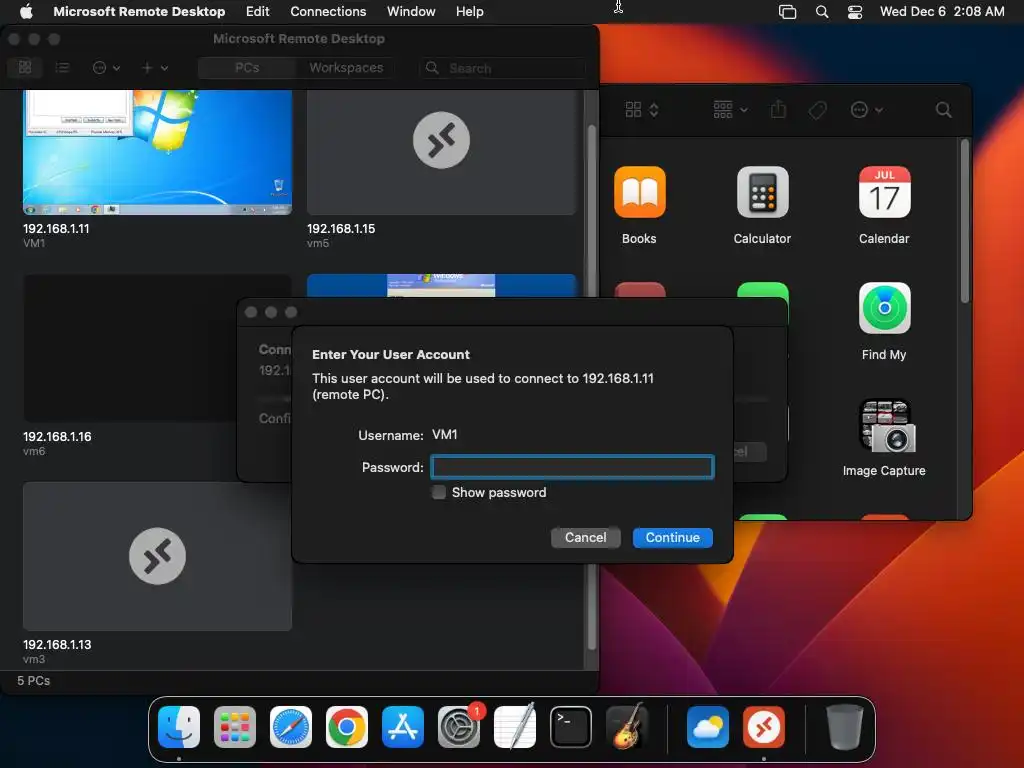Image resolution: width=1024 pixels, height=768 pixels.
Task: Open Microsoft Remote Desktop from the Dock
Action: coord(763,727)
